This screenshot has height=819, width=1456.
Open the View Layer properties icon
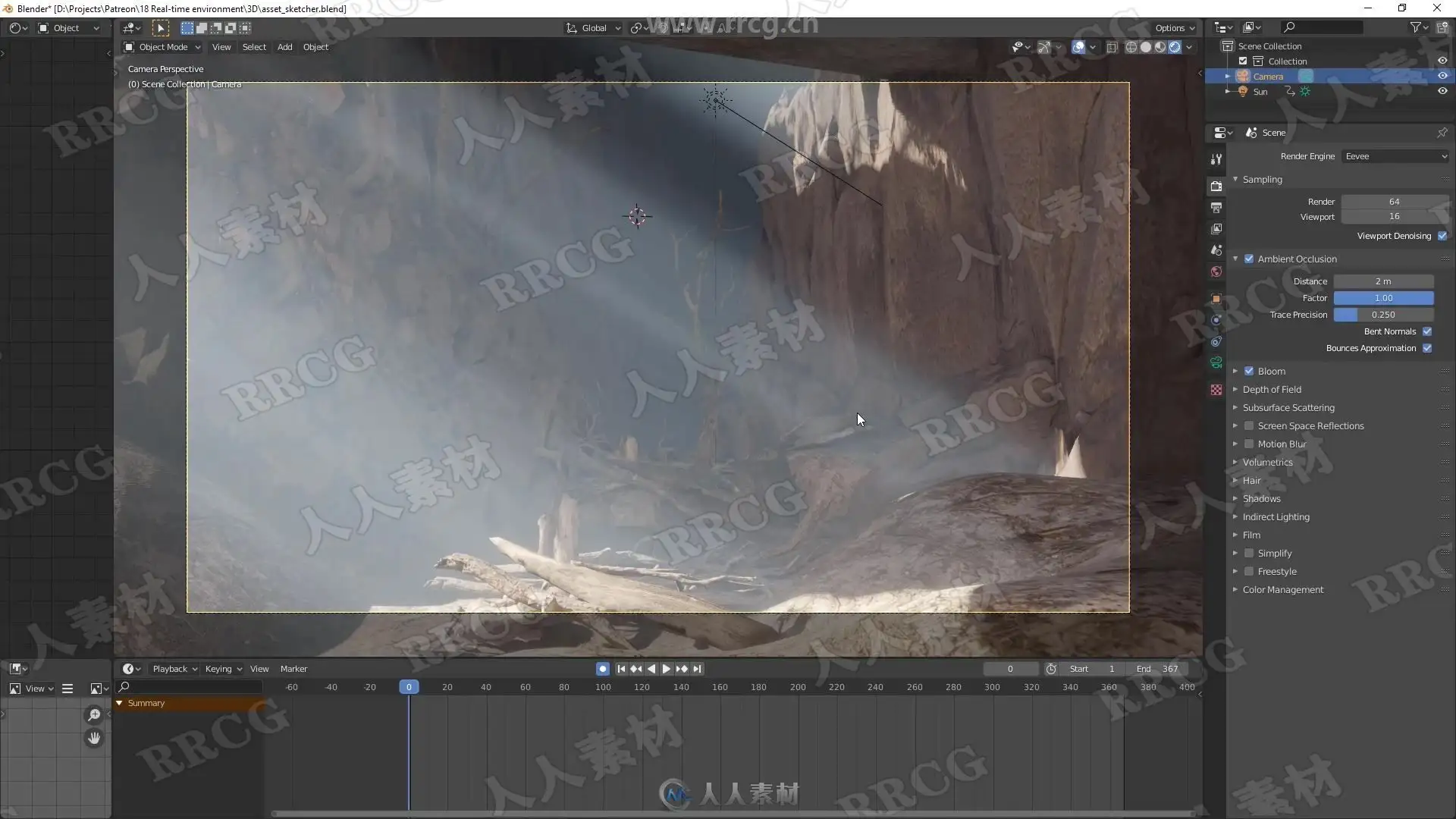[x=1216, y=229]
